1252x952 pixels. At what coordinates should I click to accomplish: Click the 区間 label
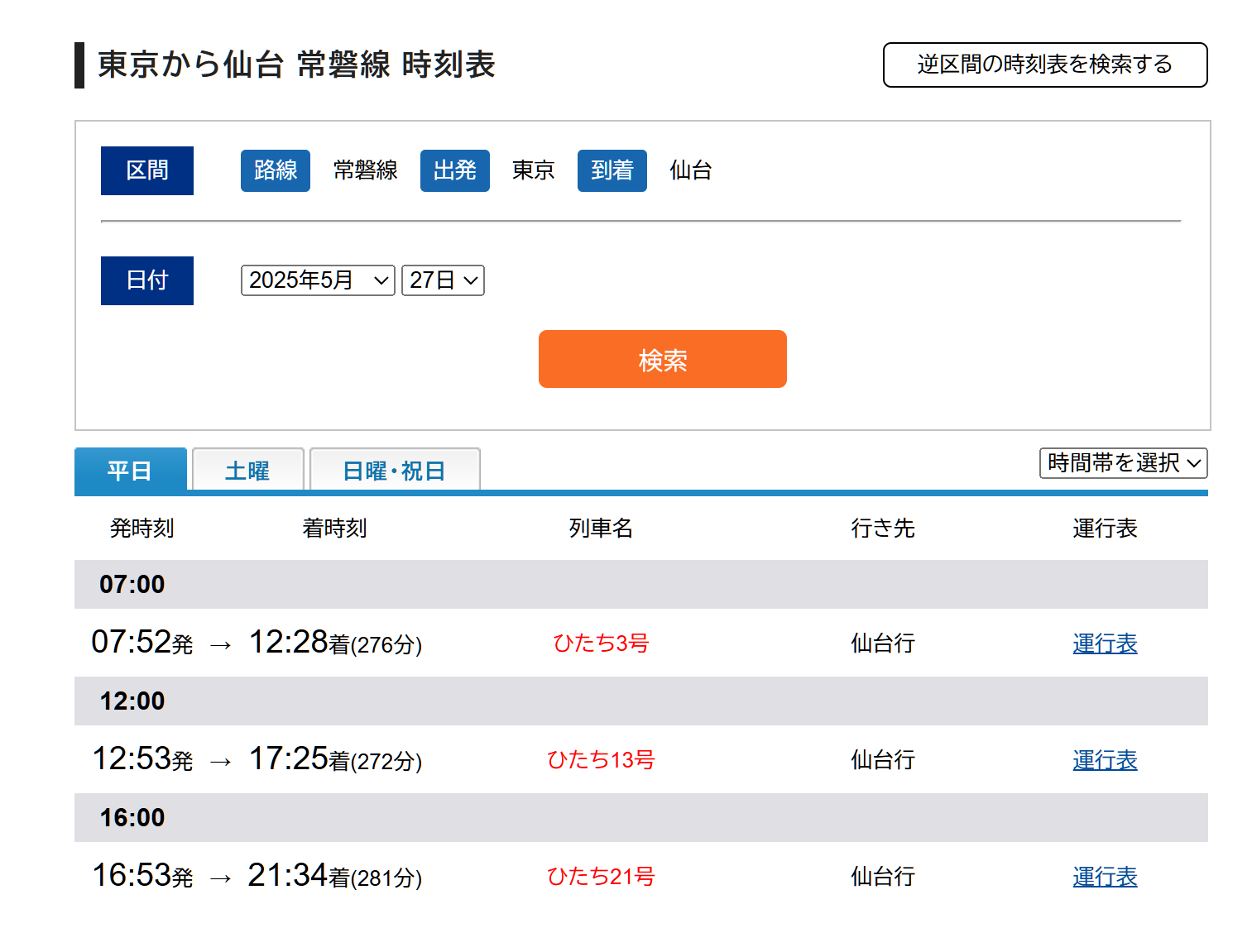click(147, 170)
